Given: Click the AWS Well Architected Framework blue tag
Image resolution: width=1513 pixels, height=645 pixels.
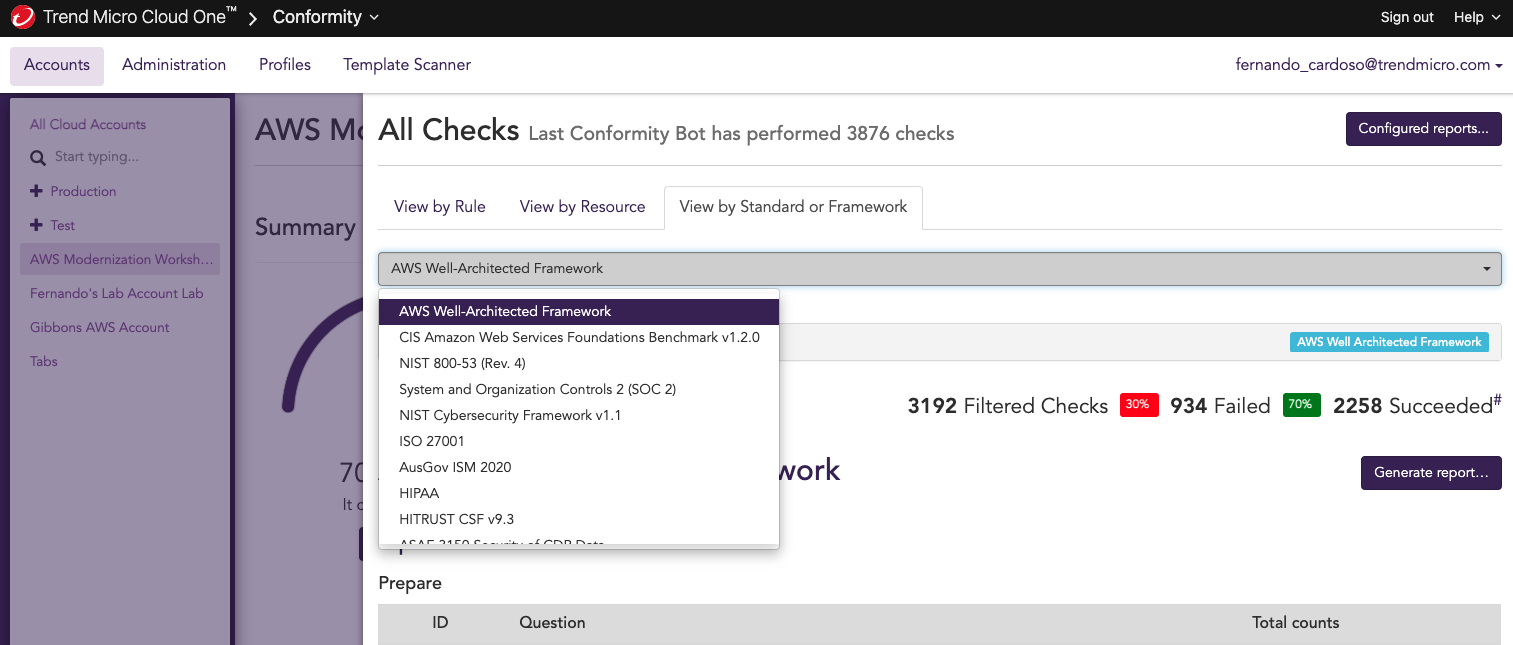Looking at the screenshot, I should pos(1388,342).
